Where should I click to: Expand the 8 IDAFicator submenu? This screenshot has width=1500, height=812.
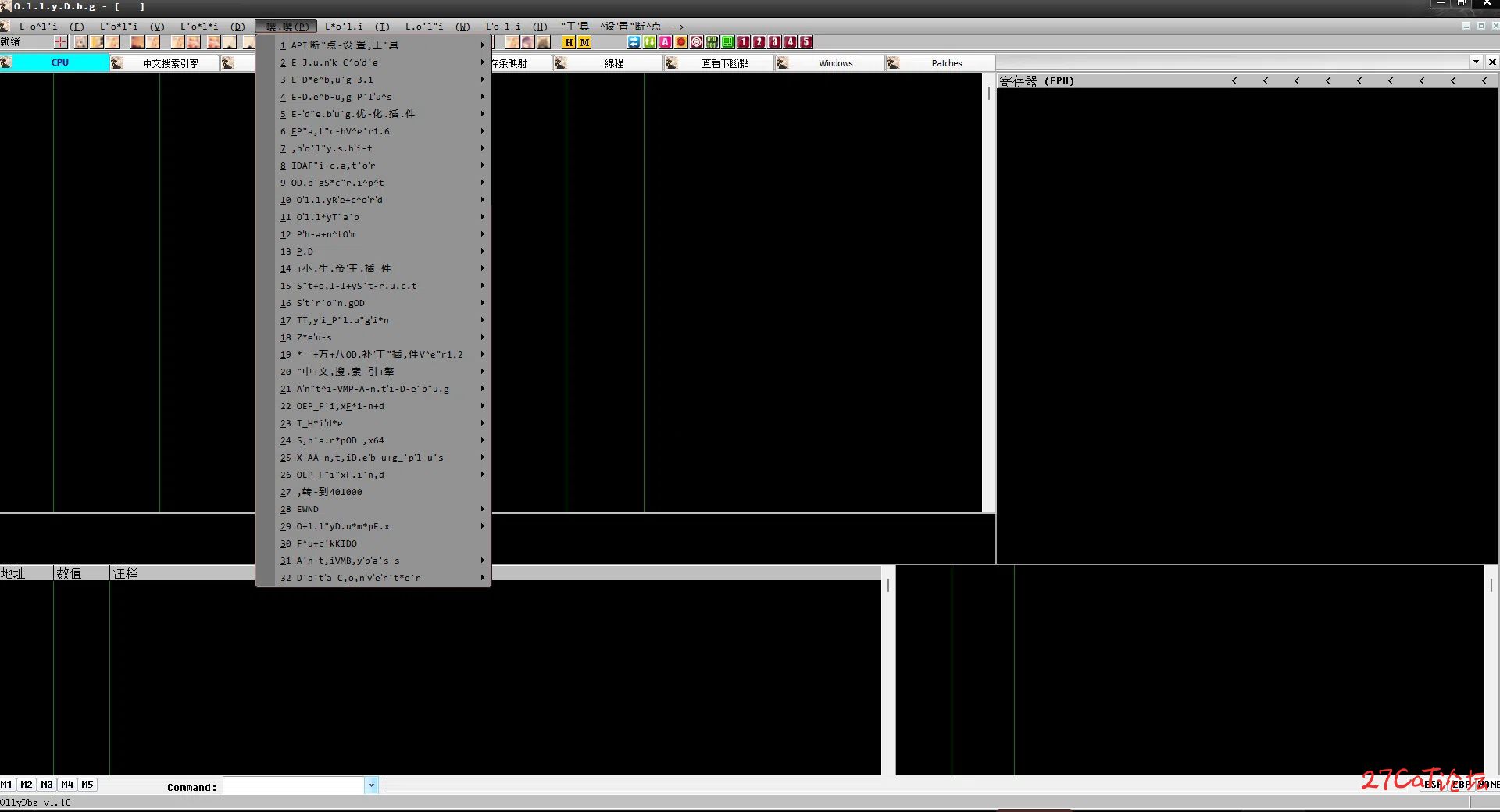373,166
